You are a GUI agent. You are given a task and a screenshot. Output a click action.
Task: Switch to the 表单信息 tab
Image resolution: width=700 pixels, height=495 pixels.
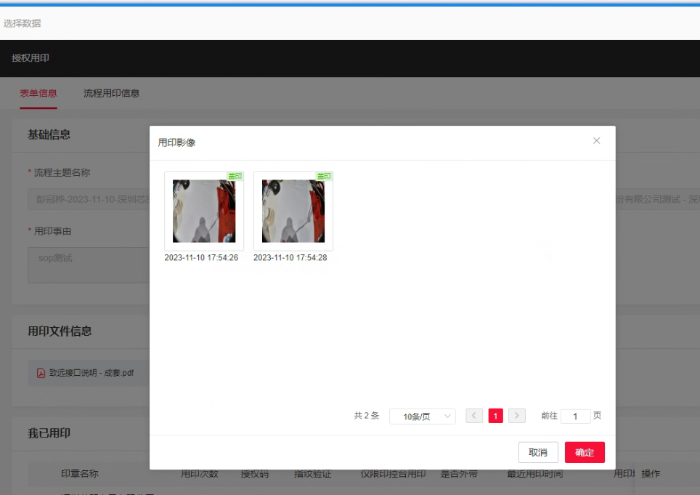pyautogui.click(x=38, y=93)
